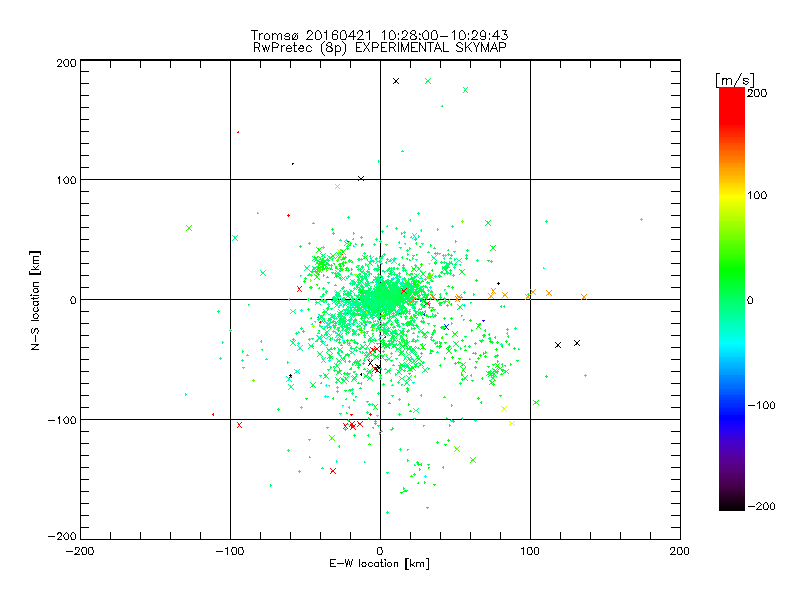Click the 0 tick label on E-W axis
800x600 pixels.
click(380, 552)
